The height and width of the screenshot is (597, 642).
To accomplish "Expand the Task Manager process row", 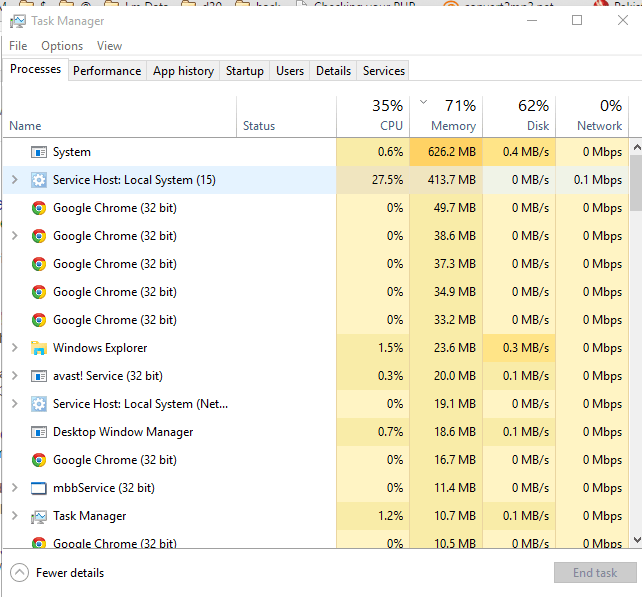I will 15,516.
